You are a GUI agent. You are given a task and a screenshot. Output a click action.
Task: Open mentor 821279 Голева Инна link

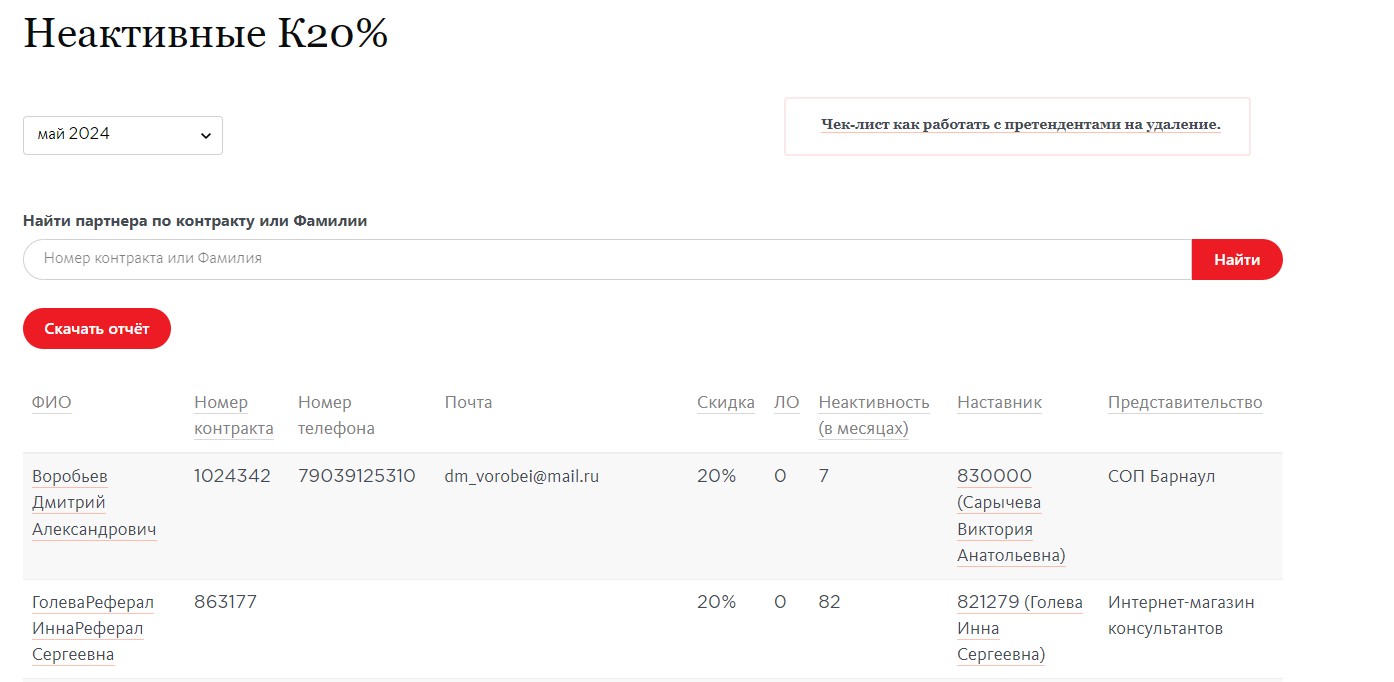point(1019,628)
